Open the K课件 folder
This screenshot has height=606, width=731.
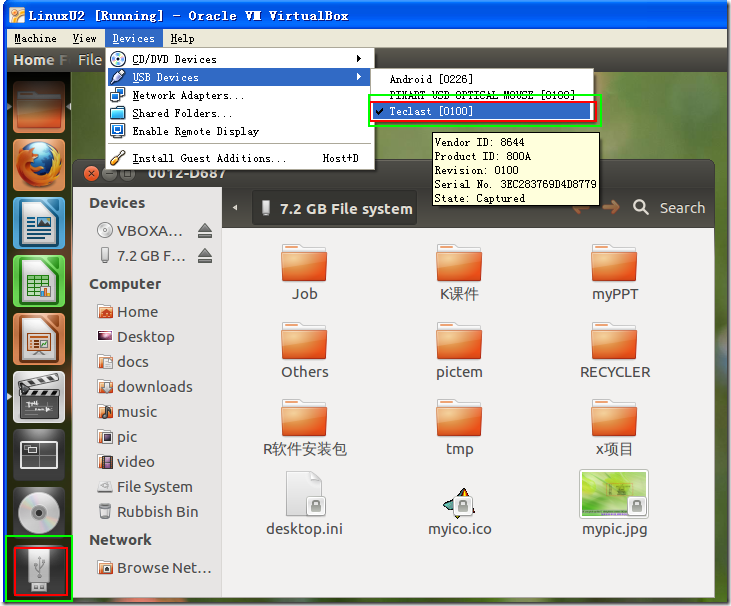pos(459,273)
